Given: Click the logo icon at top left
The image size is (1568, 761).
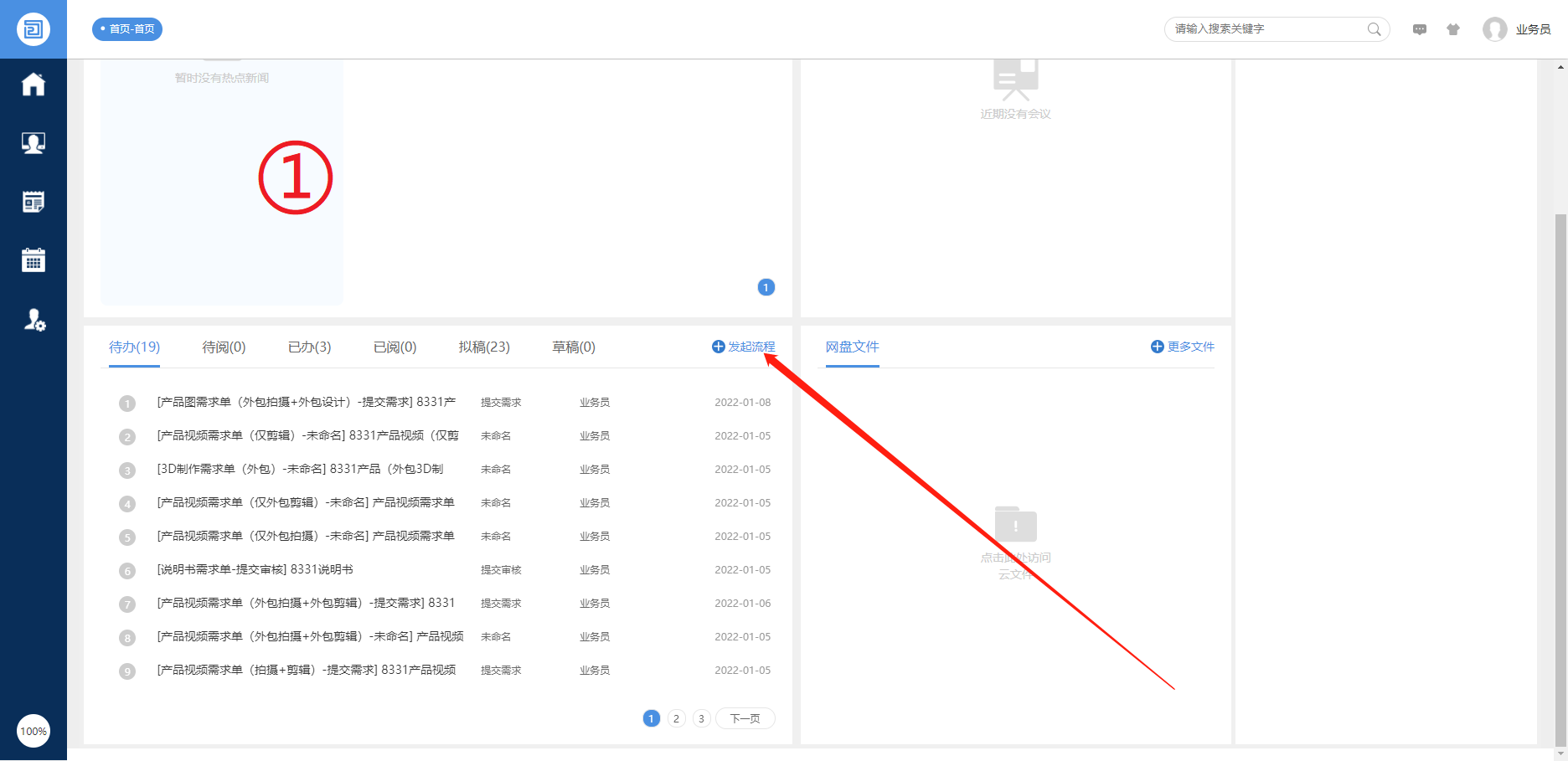Looking at the screenshot, I should 34,29.
